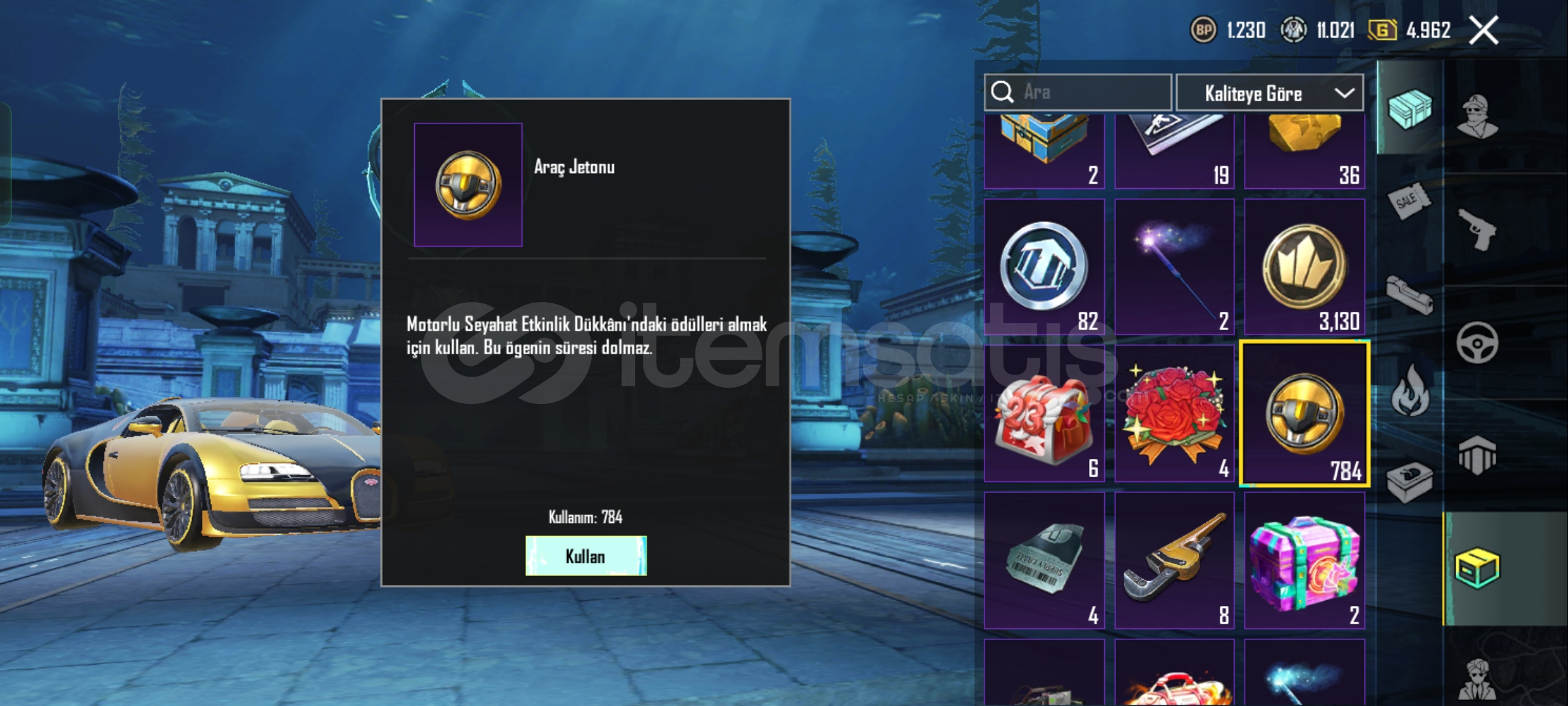
Task: Click the Ara search field
Action: pos(1078,92)
